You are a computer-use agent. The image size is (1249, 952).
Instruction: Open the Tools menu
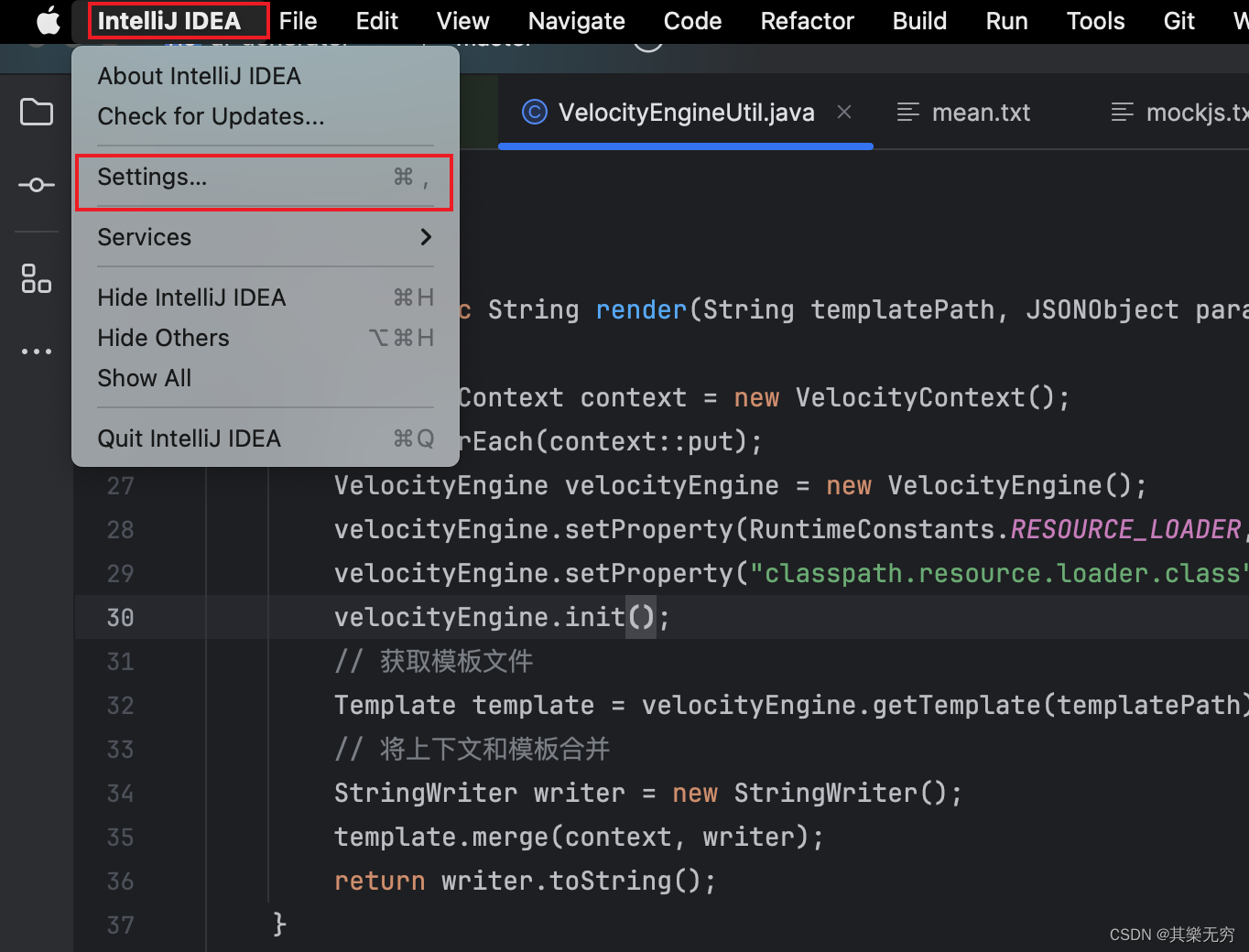[x=1095, y=20]
